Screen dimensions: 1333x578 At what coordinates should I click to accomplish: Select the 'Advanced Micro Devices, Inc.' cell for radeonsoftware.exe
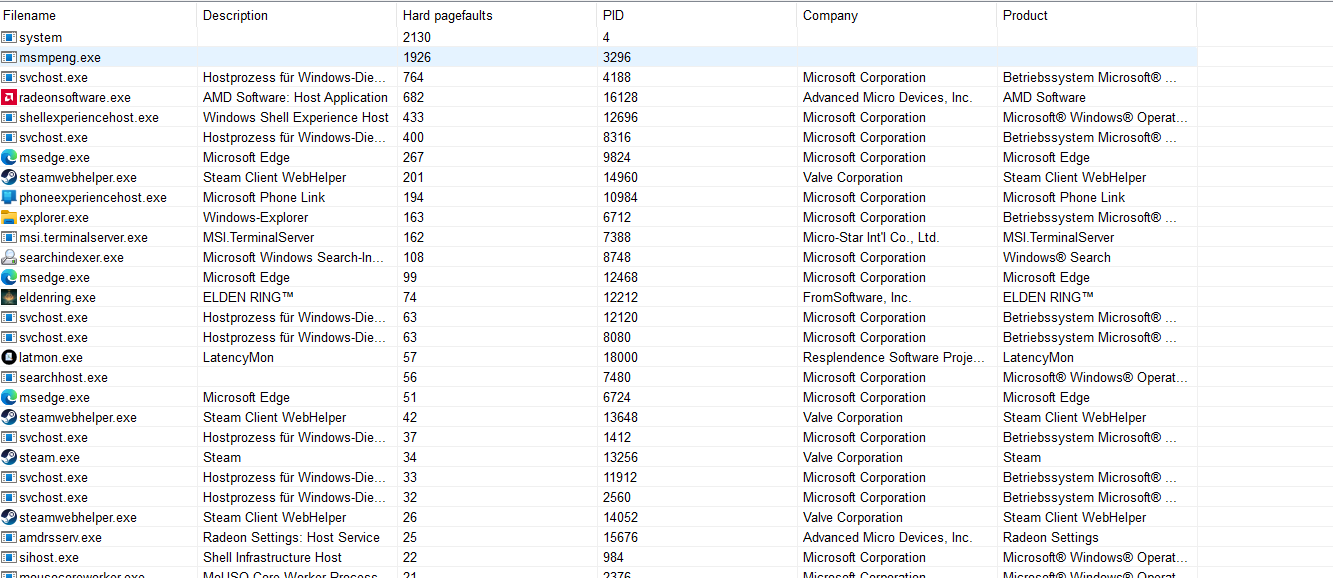[x=887, y=97]
